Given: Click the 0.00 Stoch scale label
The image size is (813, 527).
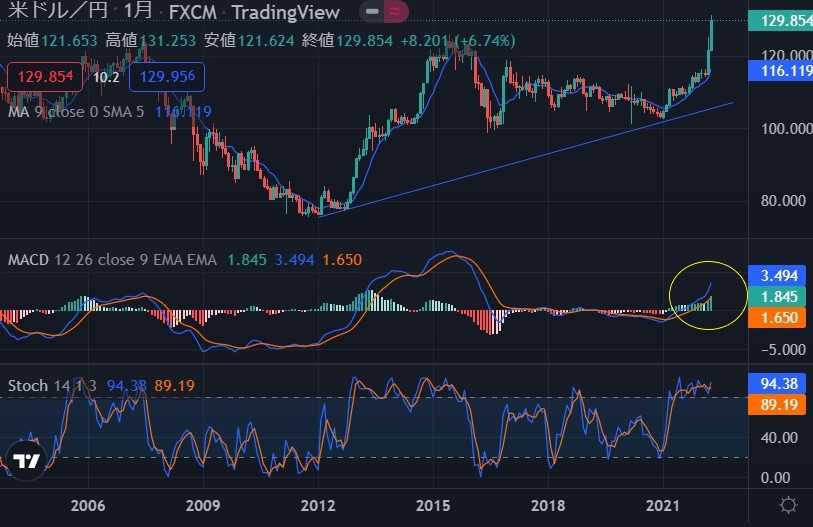Looking at the screenshot, I should [x=776, y=478].
